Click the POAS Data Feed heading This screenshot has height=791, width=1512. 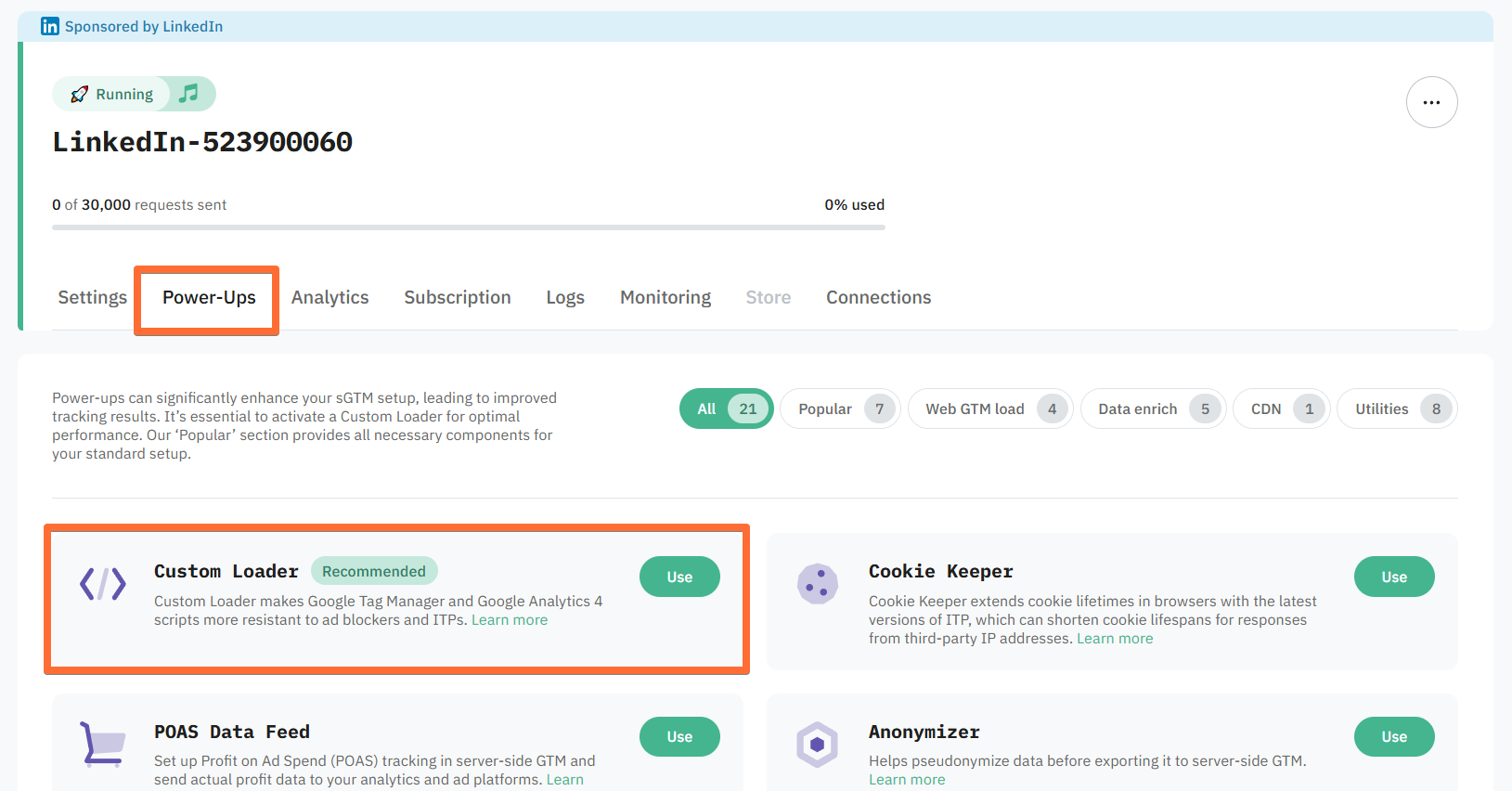click(x=232, y=732)
